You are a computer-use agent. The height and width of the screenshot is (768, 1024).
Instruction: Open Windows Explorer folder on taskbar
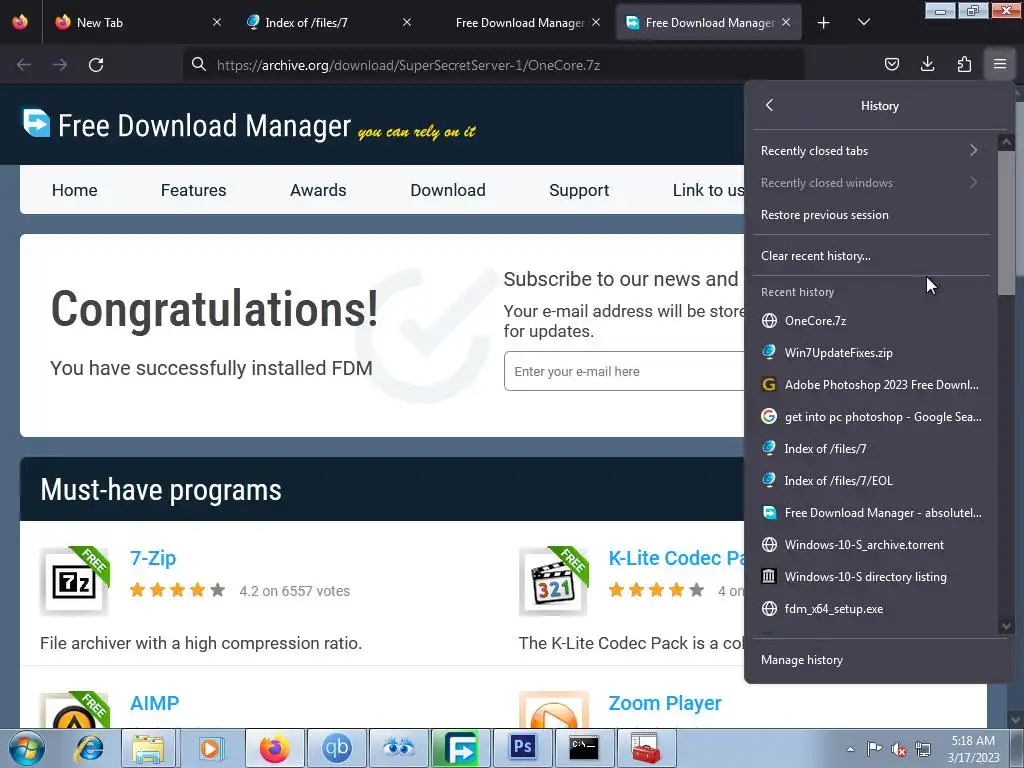click(148, 748)
